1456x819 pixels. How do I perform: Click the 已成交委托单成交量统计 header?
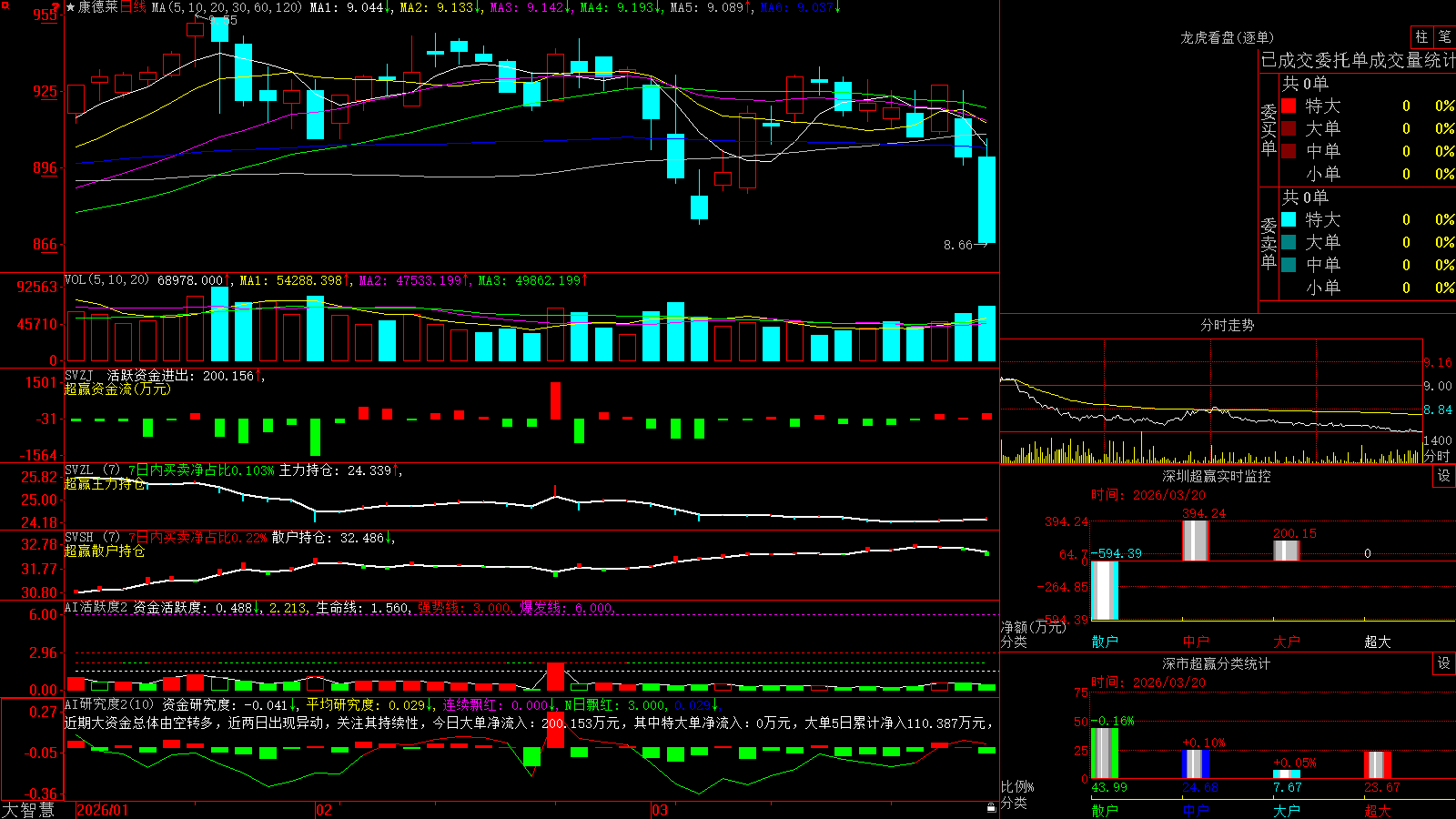1358,60
